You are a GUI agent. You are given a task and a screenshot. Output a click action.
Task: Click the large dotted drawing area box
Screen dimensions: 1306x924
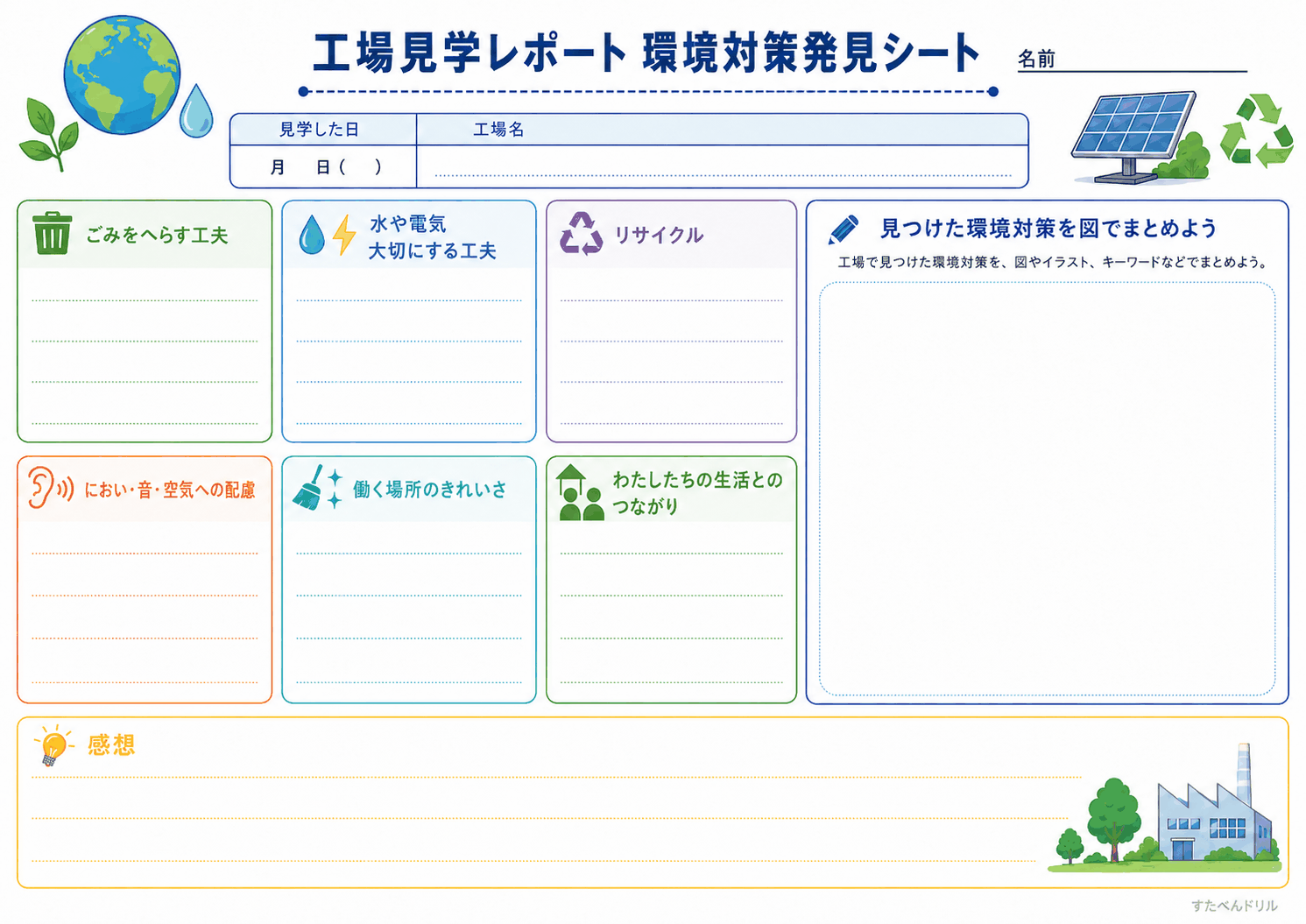[x=1047, y=489]
